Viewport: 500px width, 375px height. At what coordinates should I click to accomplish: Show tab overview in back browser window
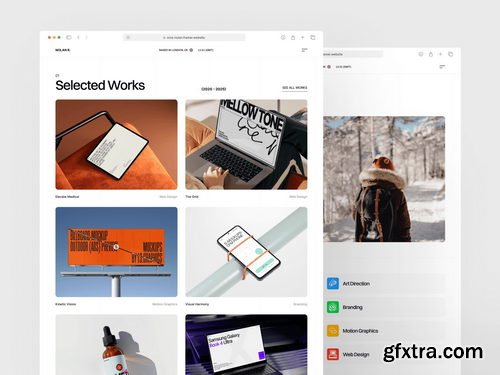(450, 54)
